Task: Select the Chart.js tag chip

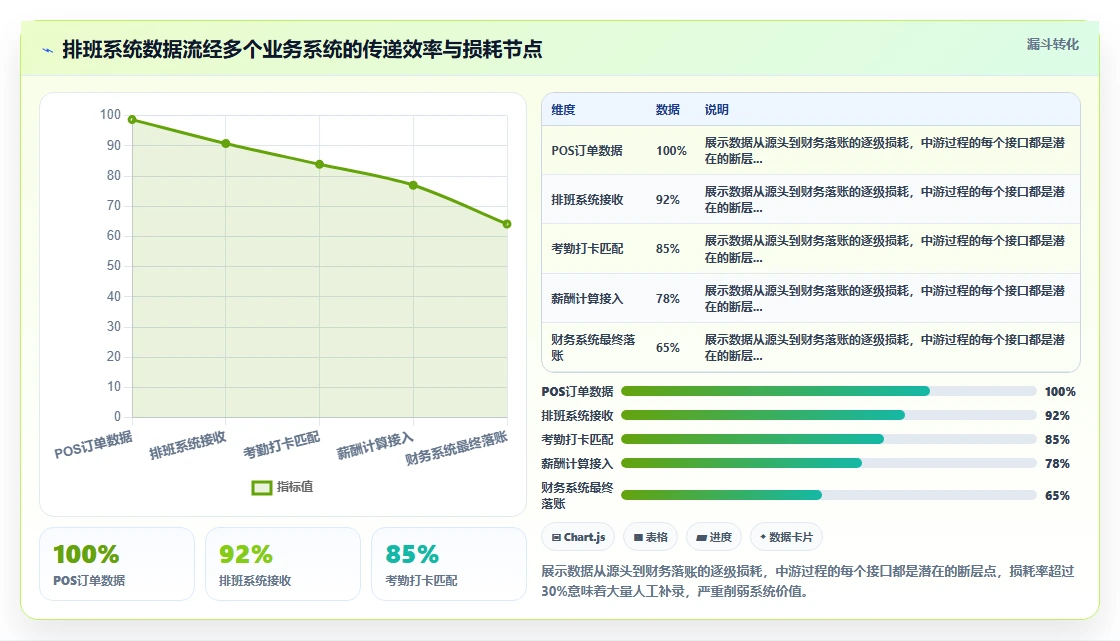Action: click(x=579, y=537)
